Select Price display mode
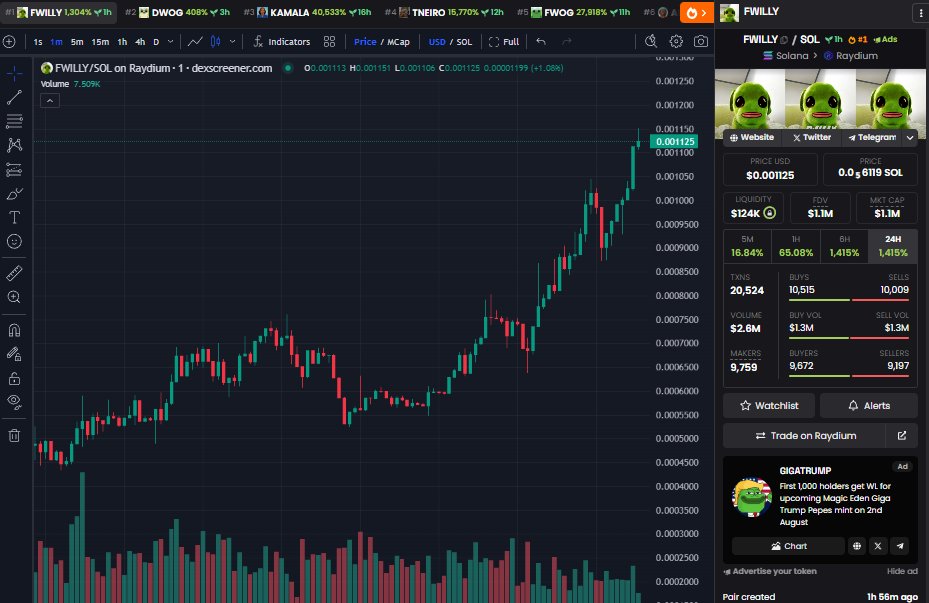929x603 pixels. [365, 41]
